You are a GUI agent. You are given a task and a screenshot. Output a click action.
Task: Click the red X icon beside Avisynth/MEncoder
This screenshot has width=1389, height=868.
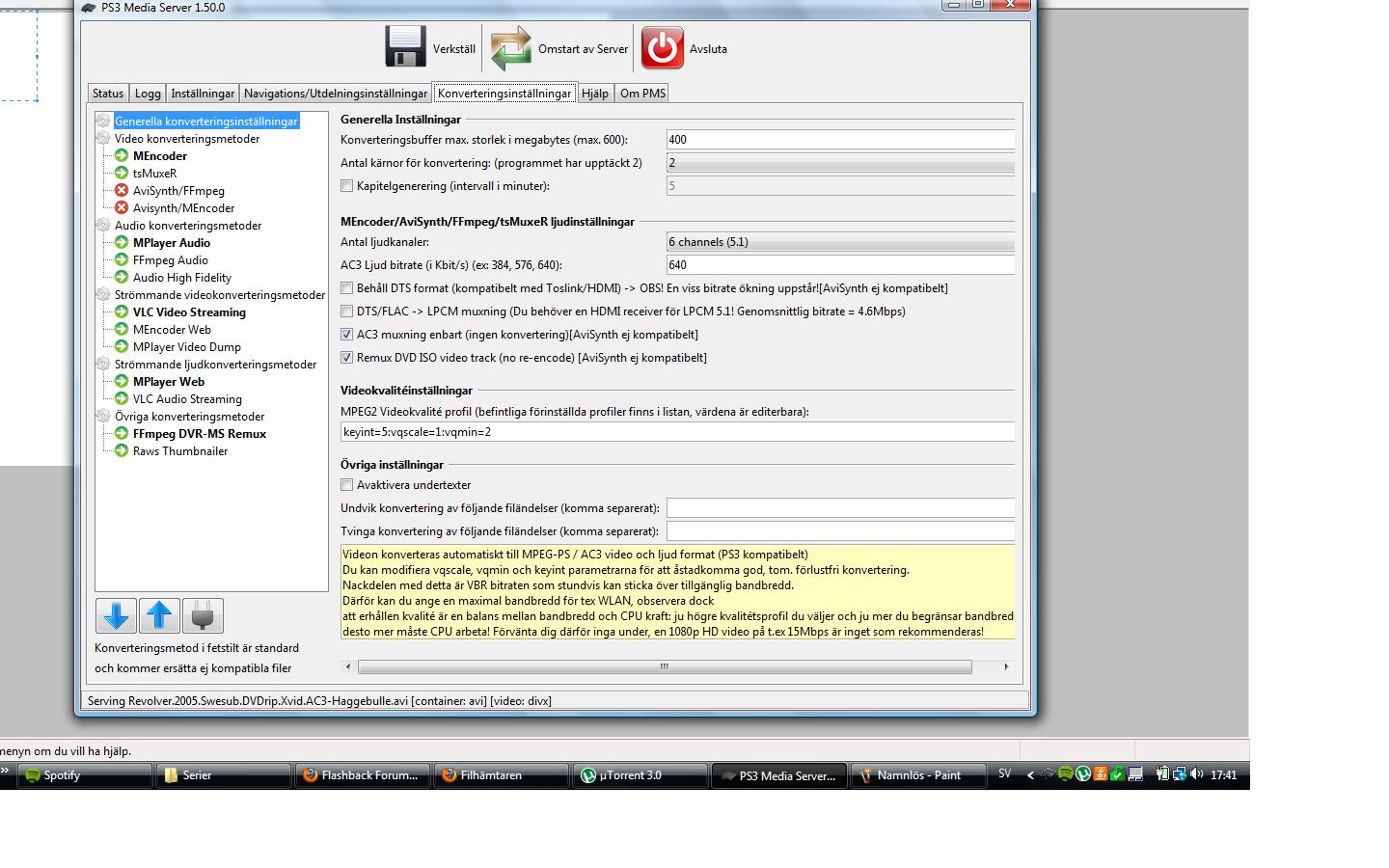(x=122, y=207)
